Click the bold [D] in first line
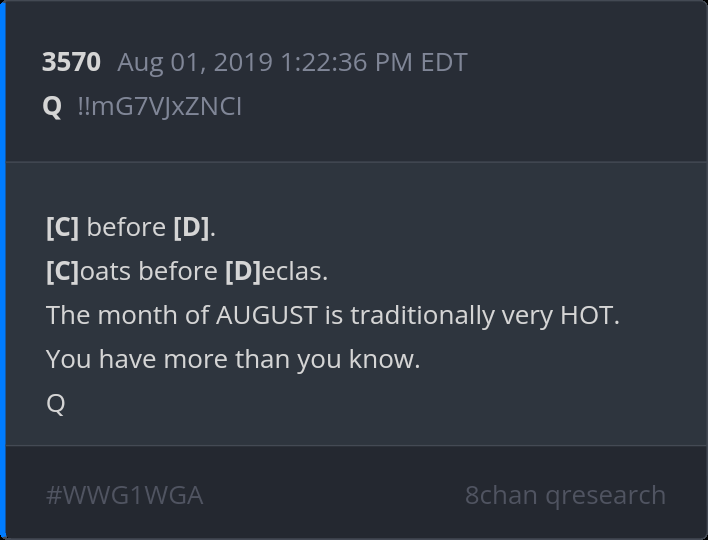This screenshot has width=708, height=540. point(191,227)
